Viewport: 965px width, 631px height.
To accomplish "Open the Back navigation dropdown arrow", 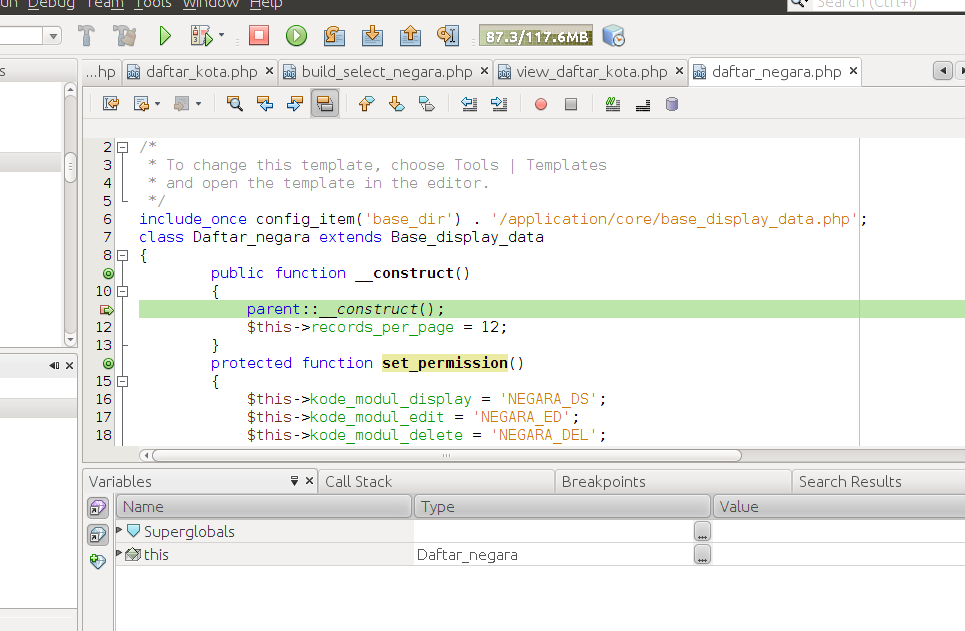I will pos(156,103).
